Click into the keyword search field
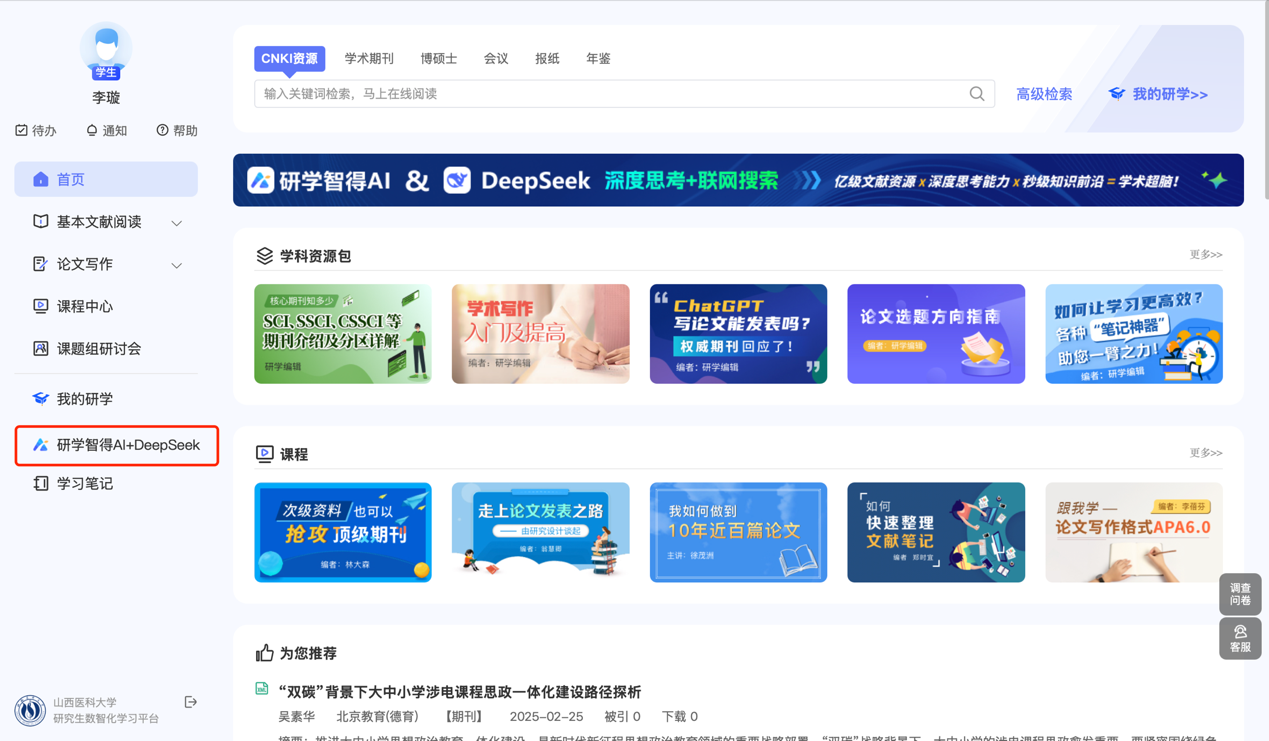Screen dimensions: 1269x741 pos(610,94)
